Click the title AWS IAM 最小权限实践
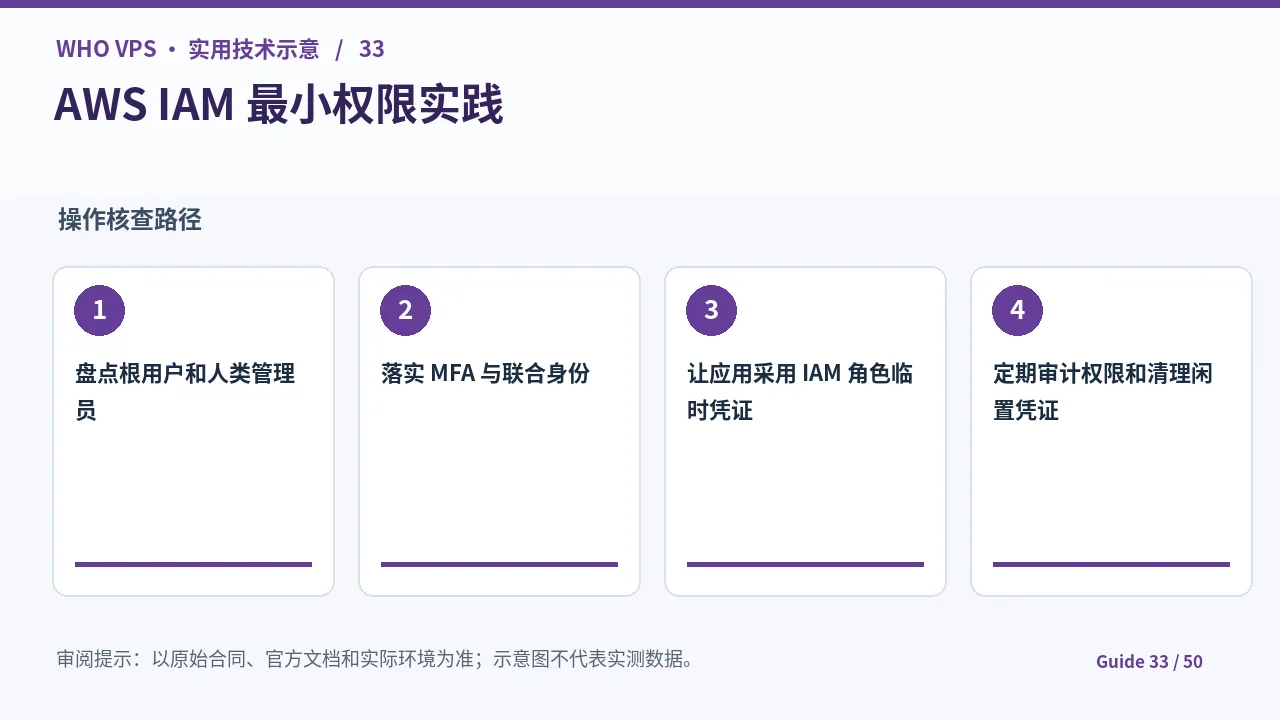Image resolution: width=1280 pixels, height=720 pixels. 278,105
